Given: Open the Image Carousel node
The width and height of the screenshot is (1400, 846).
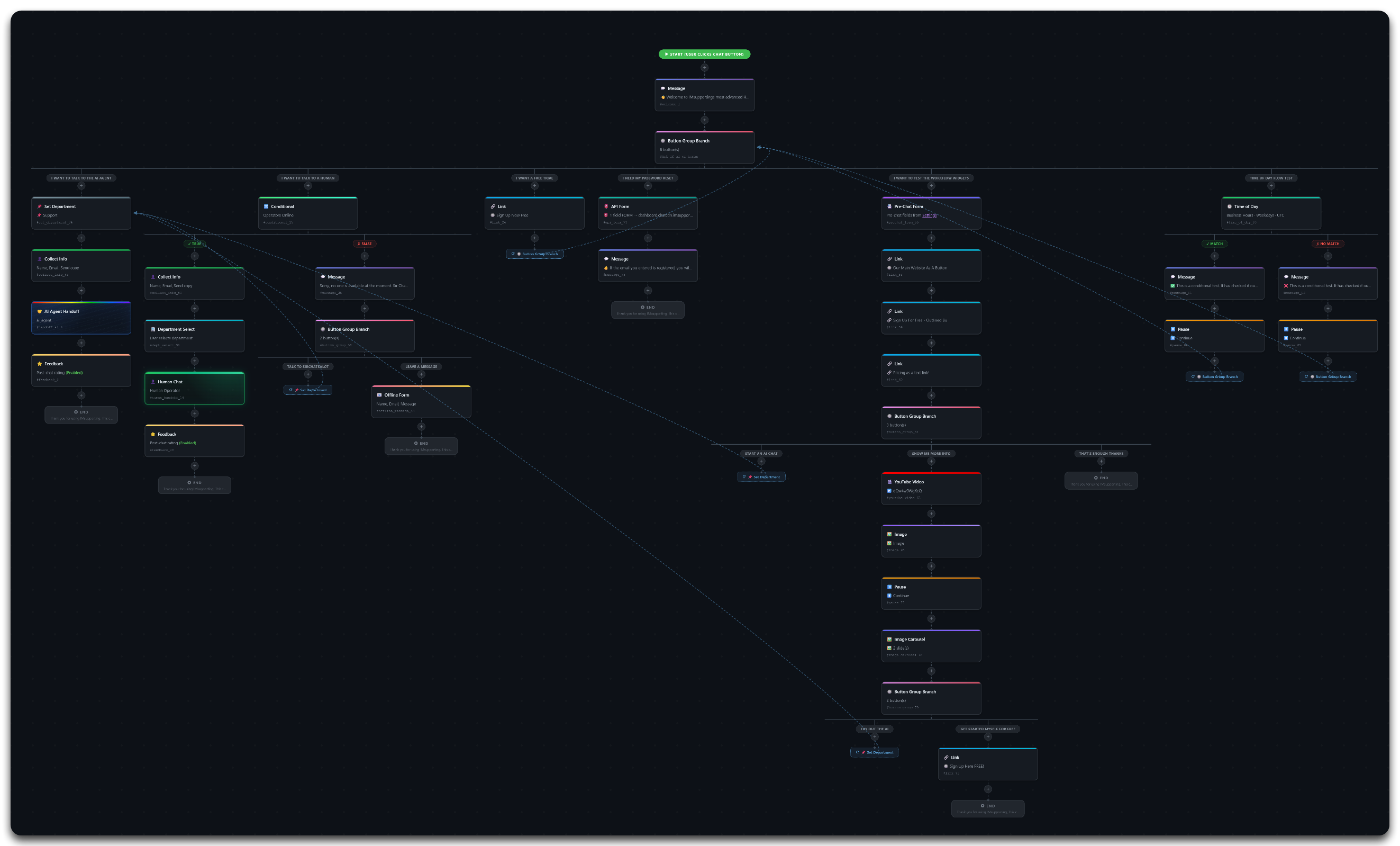Looking at the screenshot, I should (x=931, y=646).
